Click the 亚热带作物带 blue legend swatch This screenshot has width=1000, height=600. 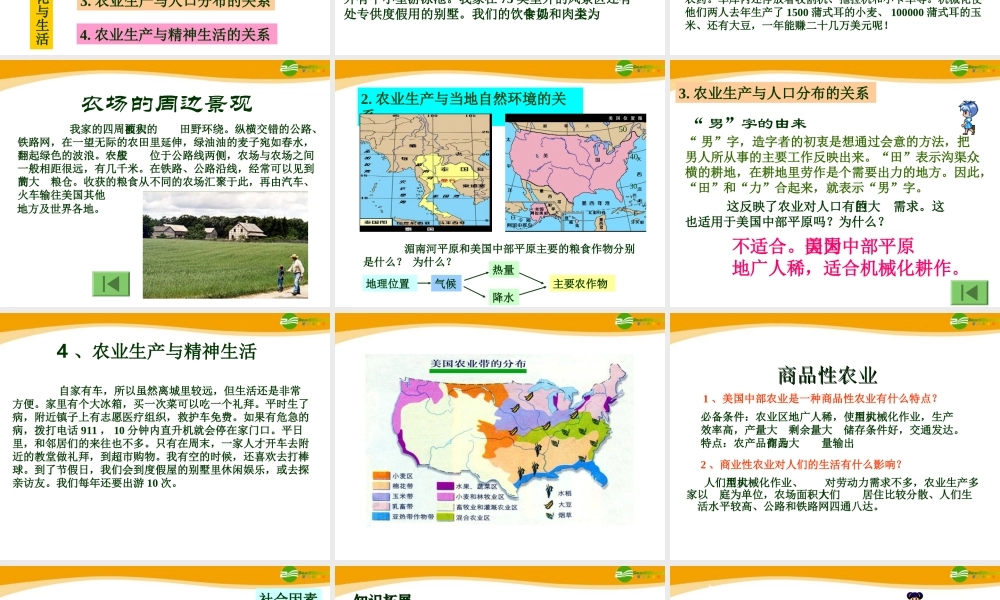pos(381,516)
